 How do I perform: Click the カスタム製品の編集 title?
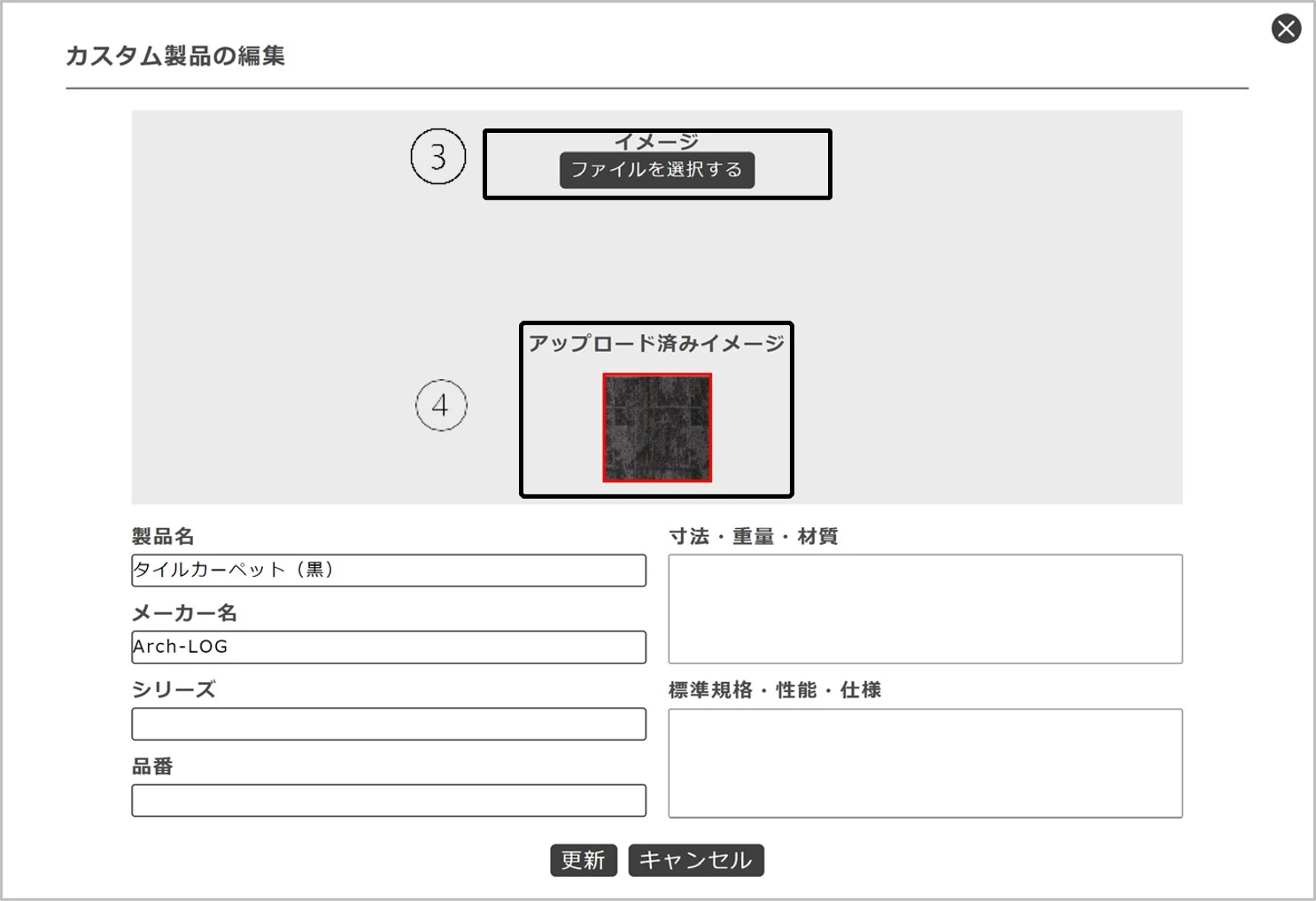point(175,56)
